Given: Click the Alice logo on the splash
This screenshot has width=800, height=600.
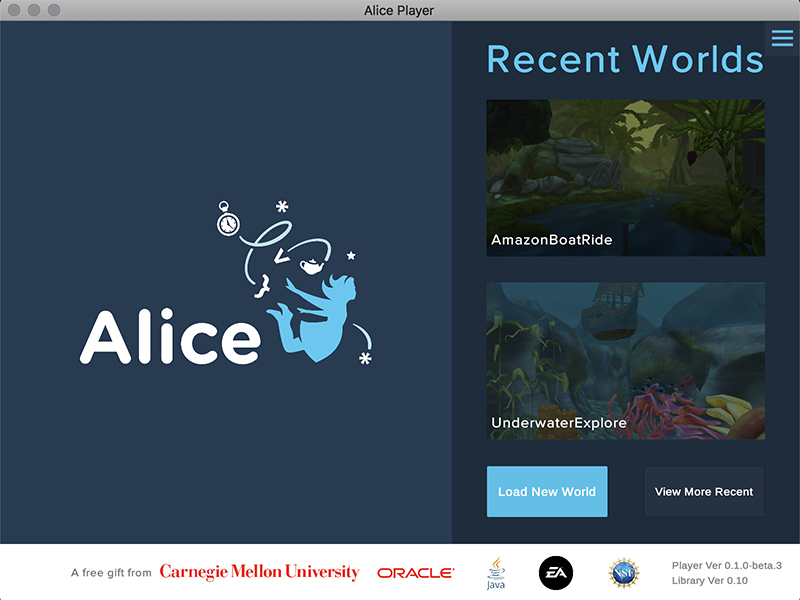Looking at the screenshot, I should pyautogui.click(x=226, y=283).
